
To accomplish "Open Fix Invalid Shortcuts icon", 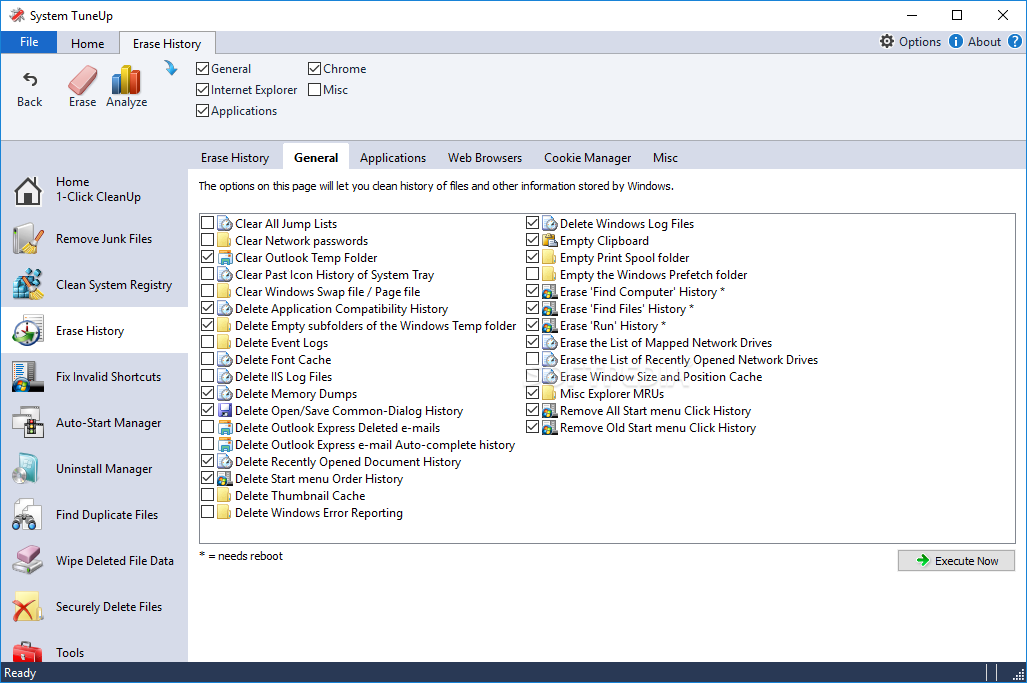I will coord(28,377).
